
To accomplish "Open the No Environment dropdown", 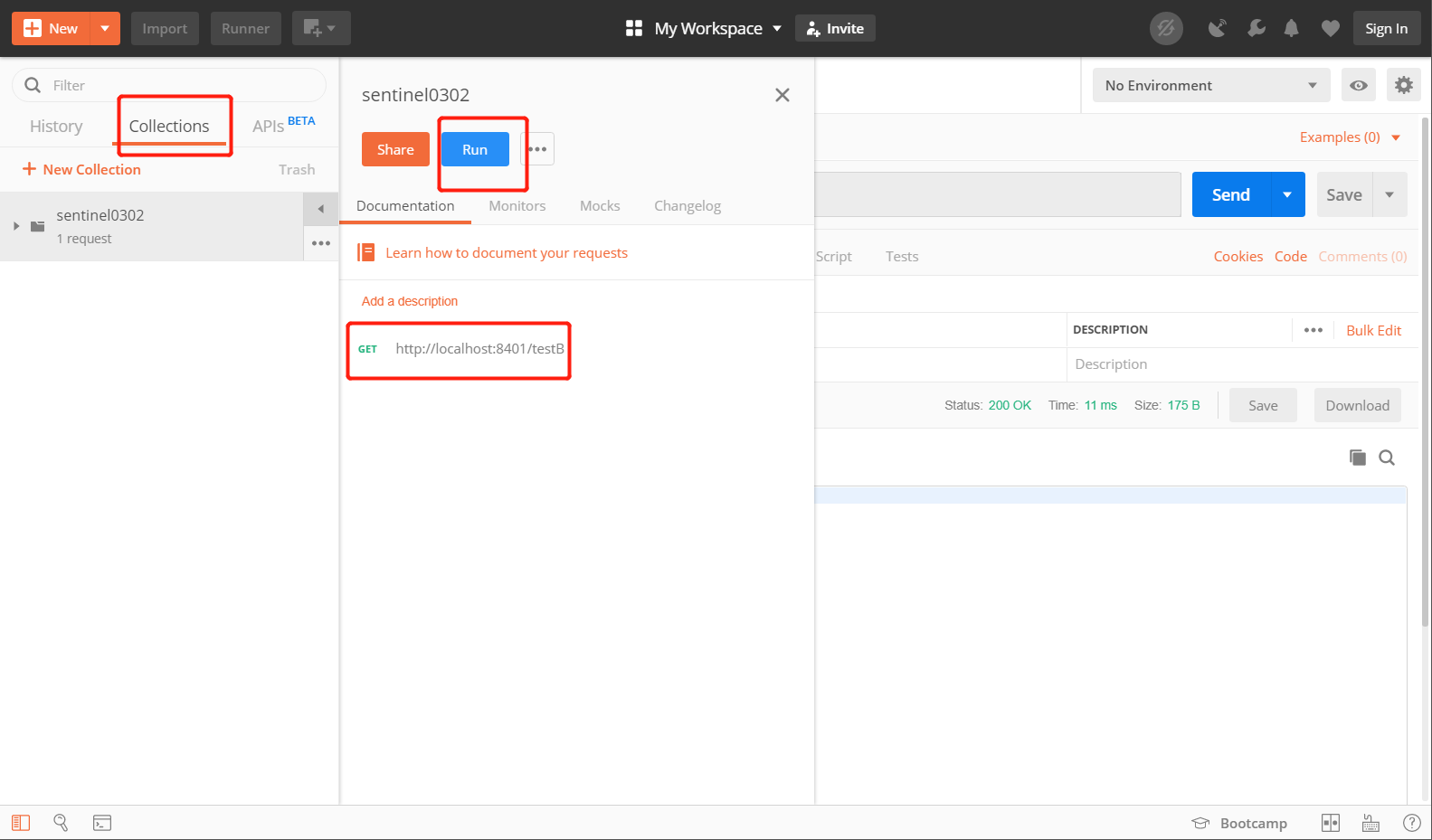I will pyautogui.click(x=1211, y=85).
